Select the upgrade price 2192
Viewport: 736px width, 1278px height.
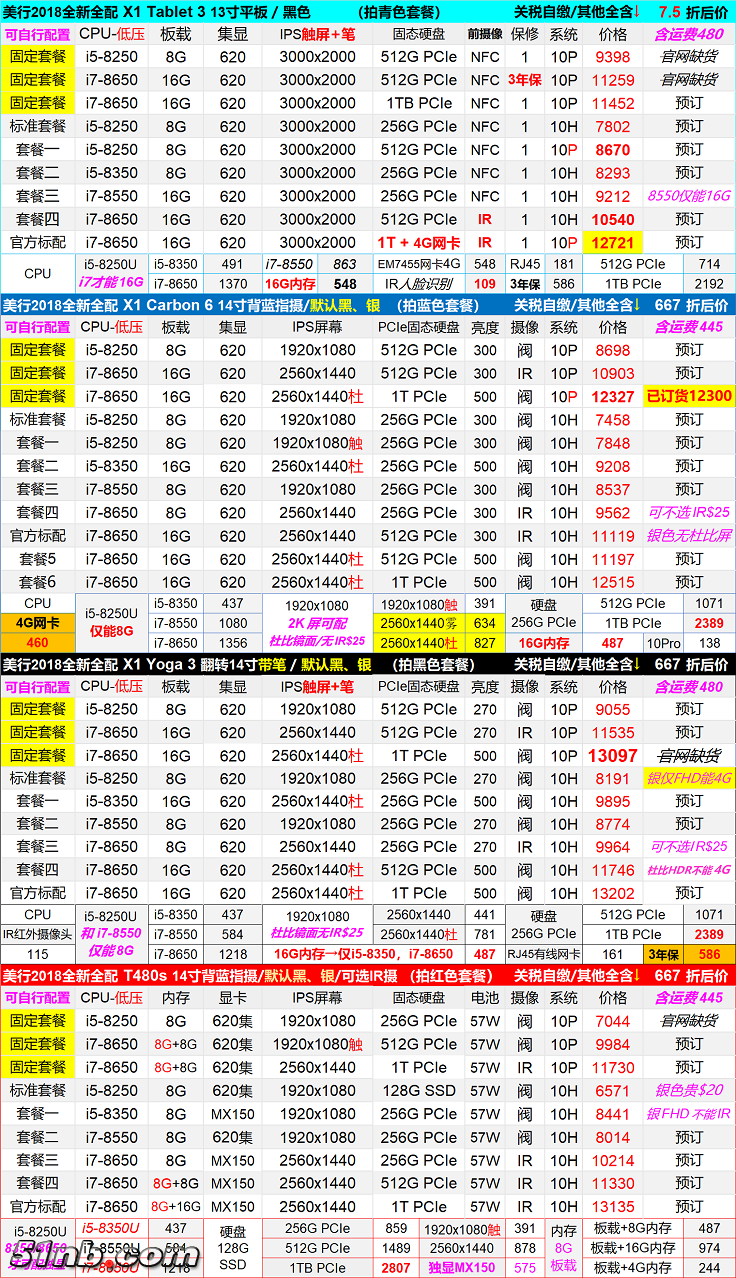click(x=709, y=284)
